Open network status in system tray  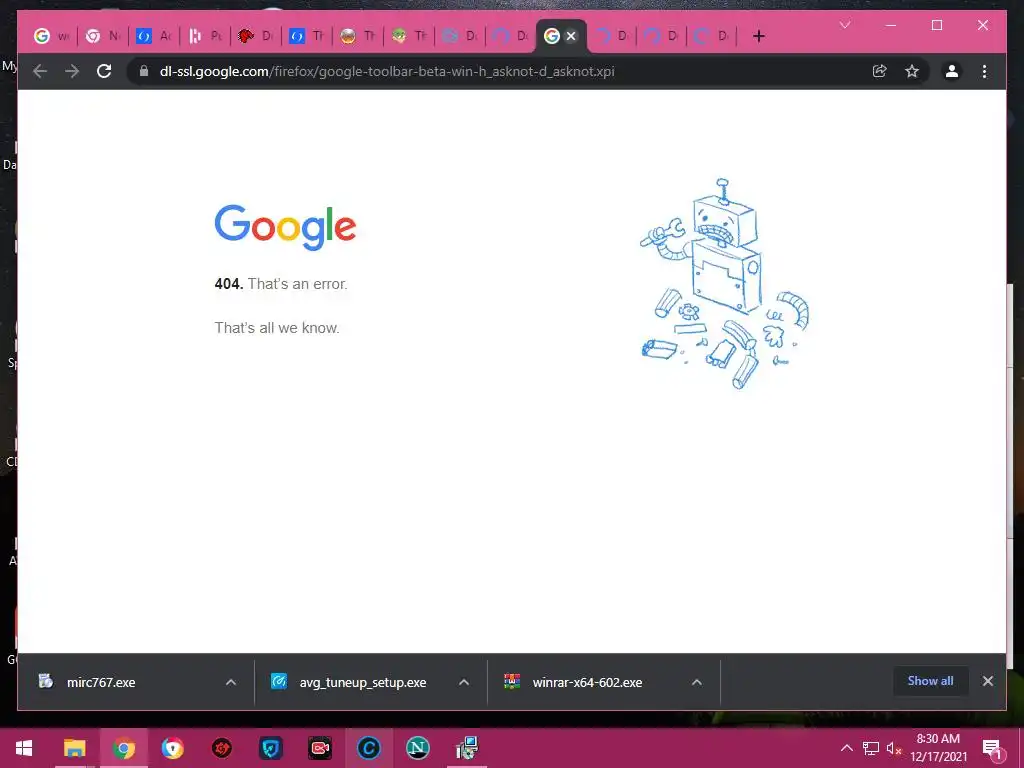pos(870,748)
